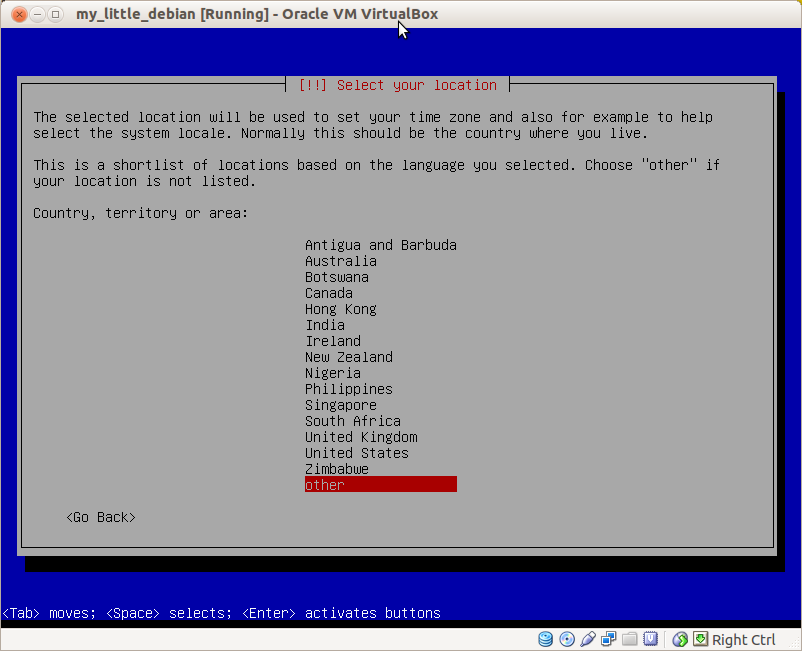Viewport: 802px width, 651px height.
Task: Pick Botswana in the country list
Action: coord(381,277)
